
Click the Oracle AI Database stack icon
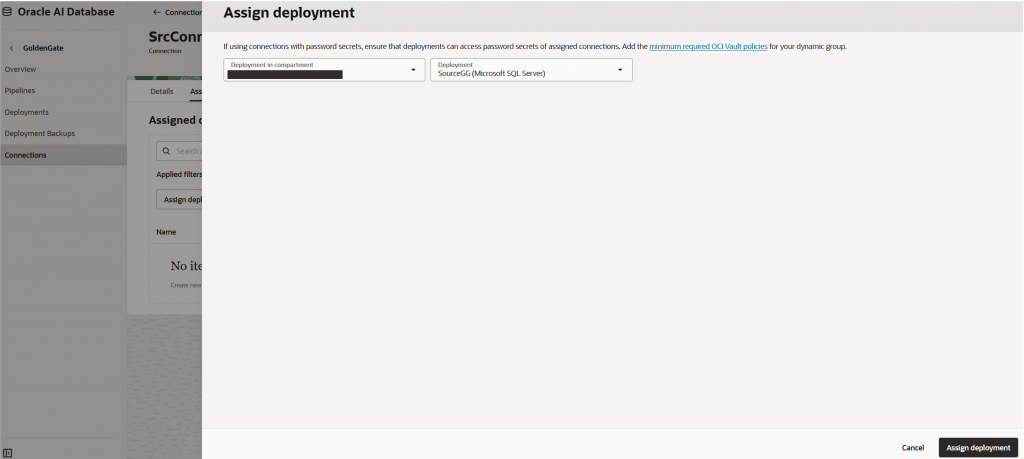[x=7, y=12]
